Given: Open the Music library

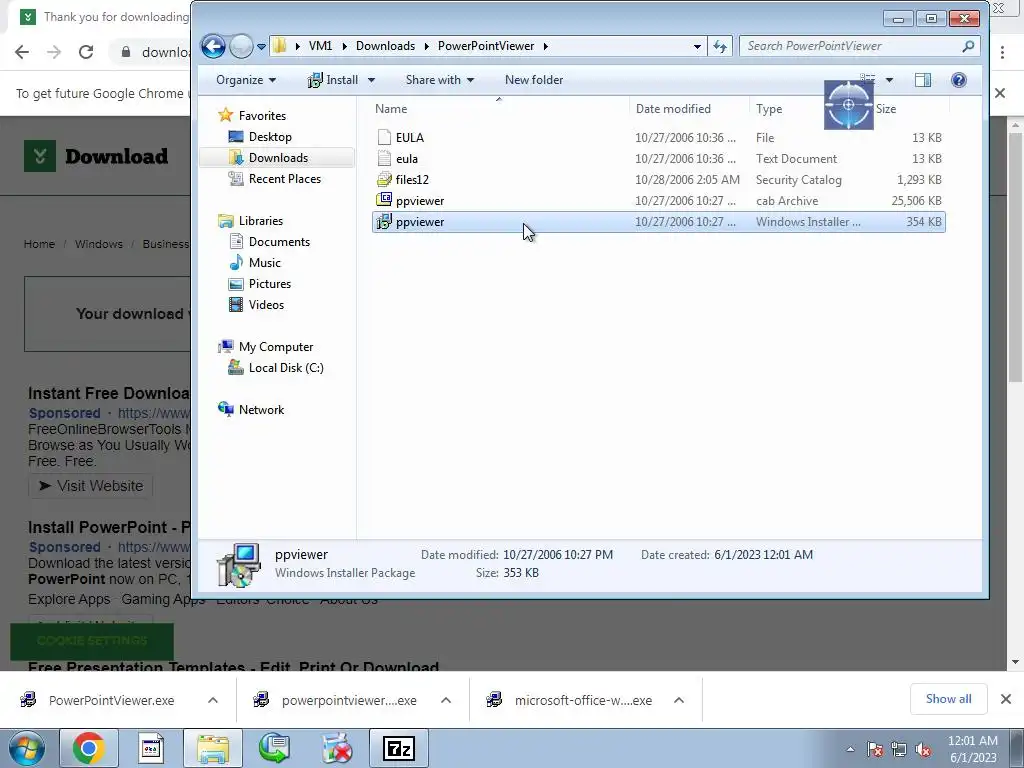Looking at the screenshot, I should pos(264,263).
